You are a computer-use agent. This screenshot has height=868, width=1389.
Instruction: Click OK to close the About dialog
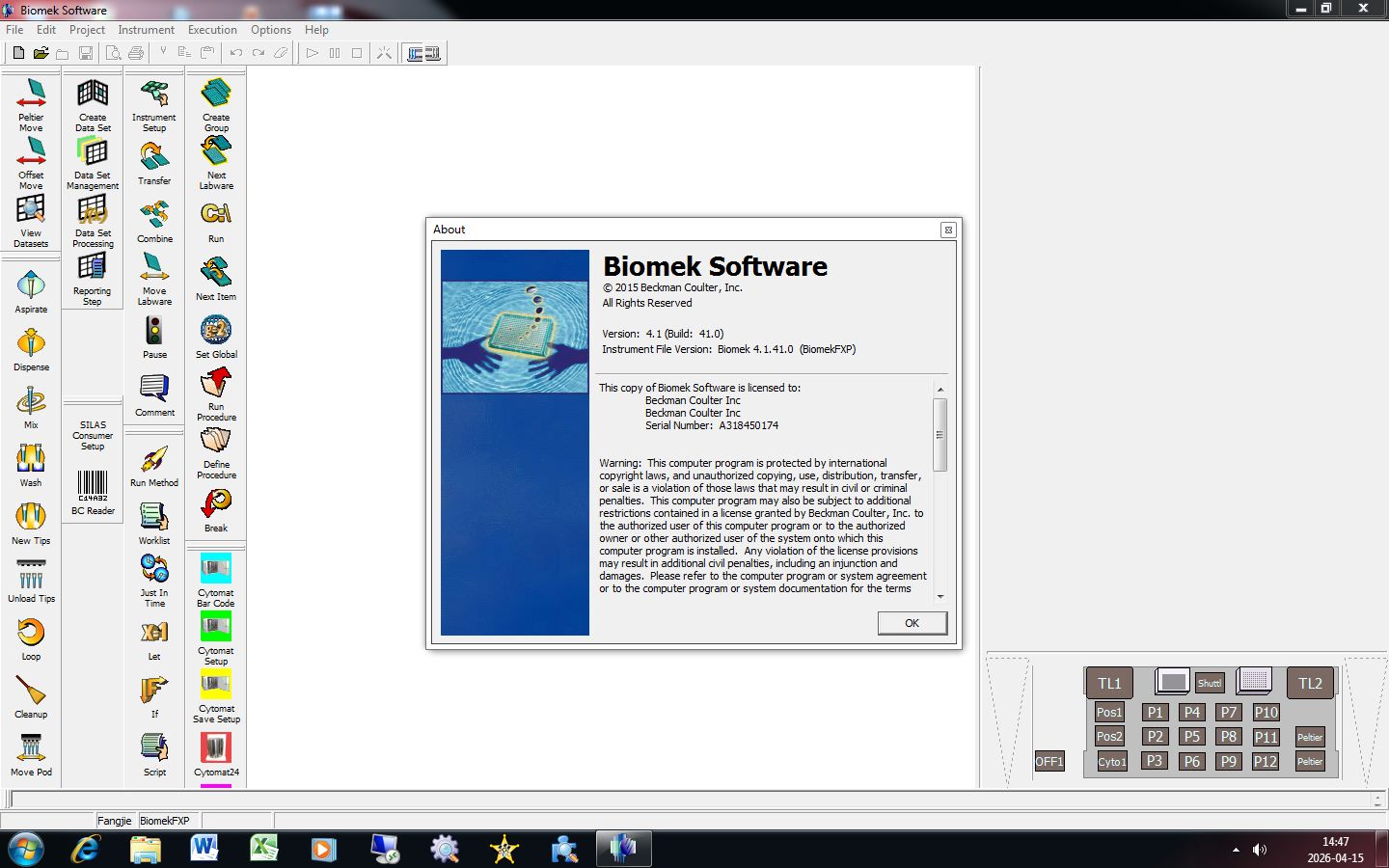[912, 623]
